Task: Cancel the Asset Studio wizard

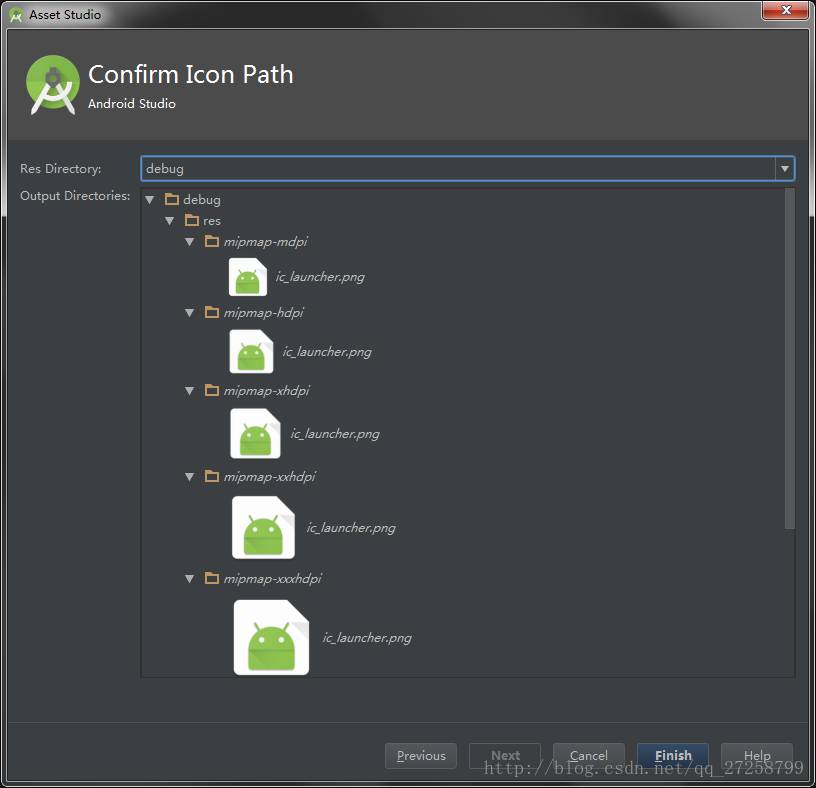Action: point(589,756)
